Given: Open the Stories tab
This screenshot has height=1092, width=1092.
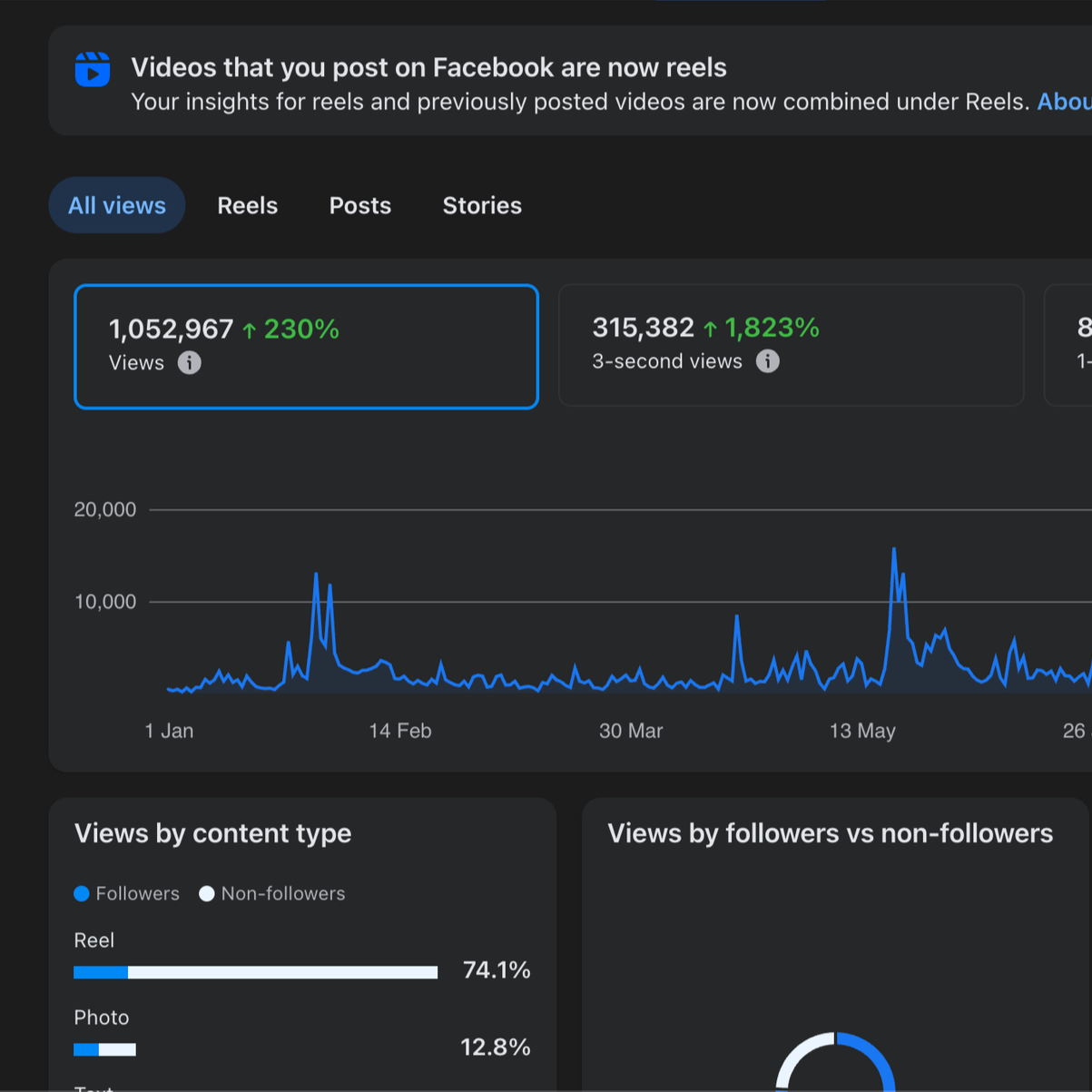Looking at the screenshot, I should 482,205.
